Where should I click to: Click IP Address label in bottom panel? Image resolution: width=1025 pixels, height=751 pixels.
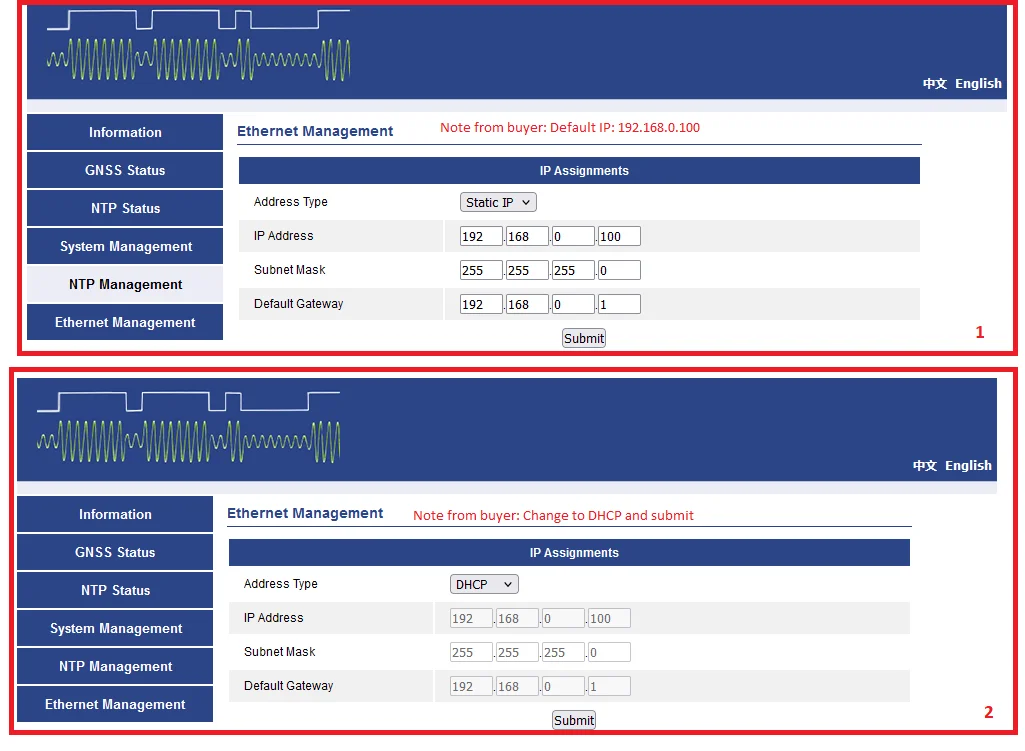(274, 618)
